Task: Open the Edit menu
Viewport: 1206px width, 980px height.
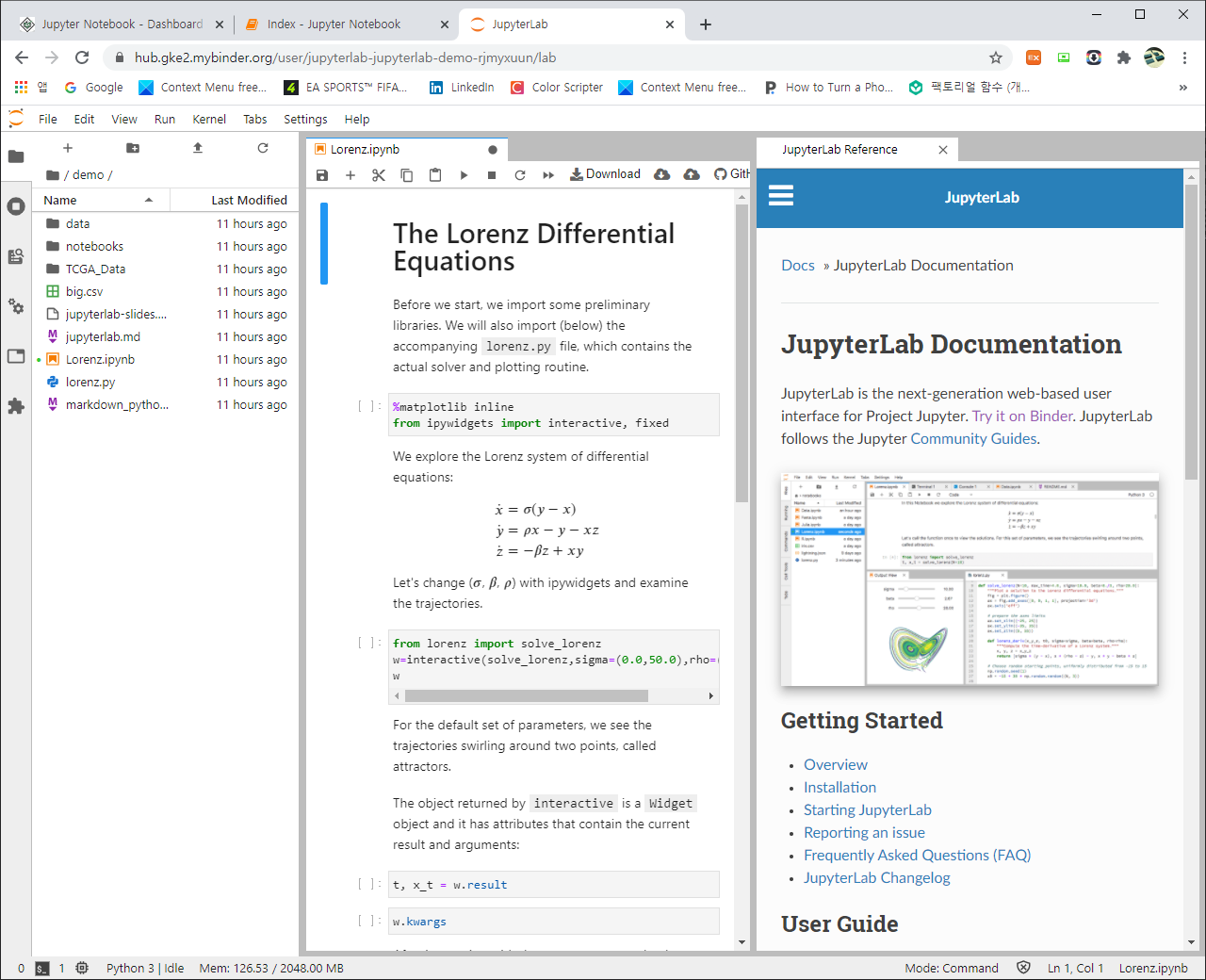Action: point(85,120)
